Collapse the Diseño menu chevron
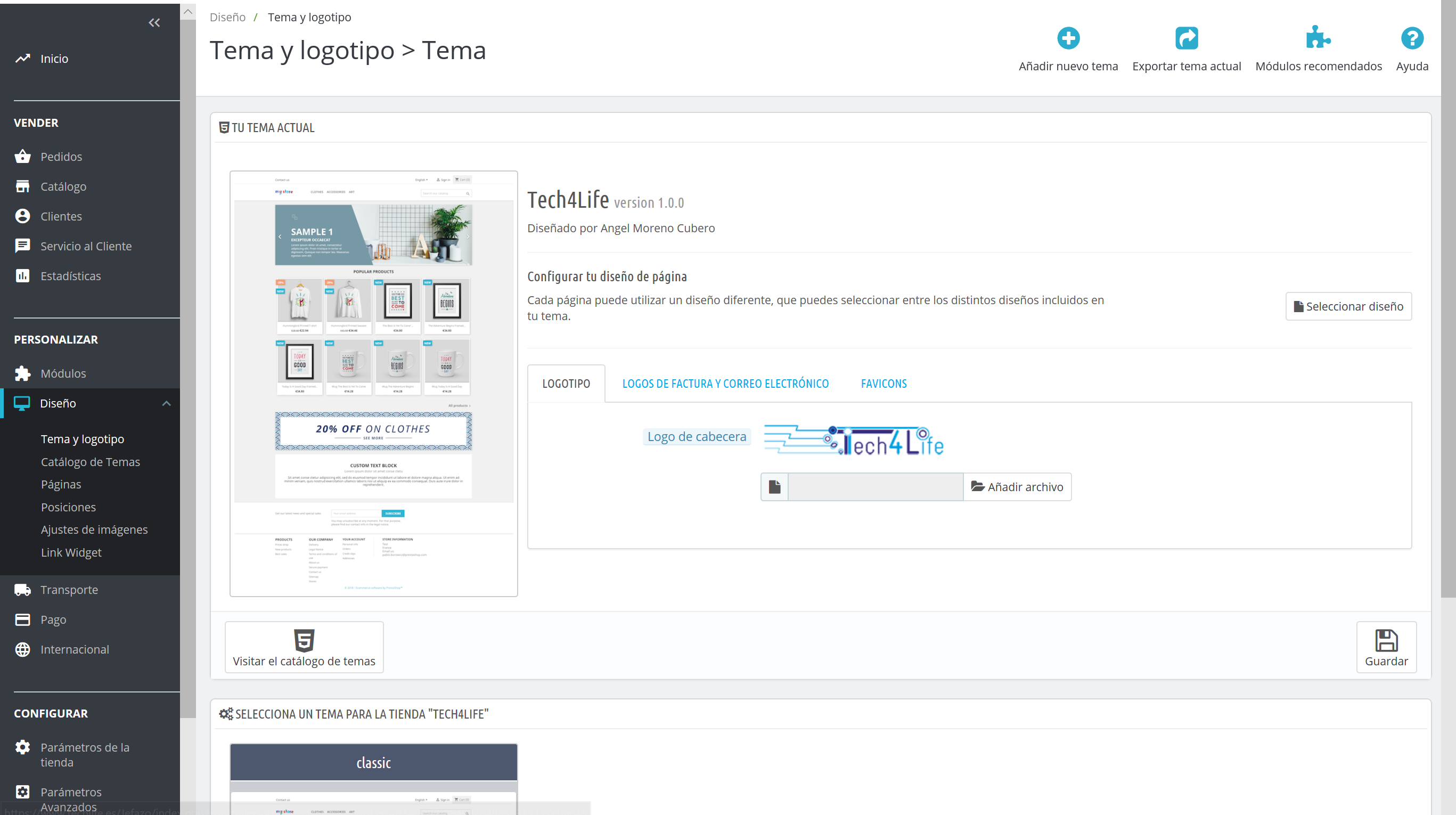 [166, 404]
